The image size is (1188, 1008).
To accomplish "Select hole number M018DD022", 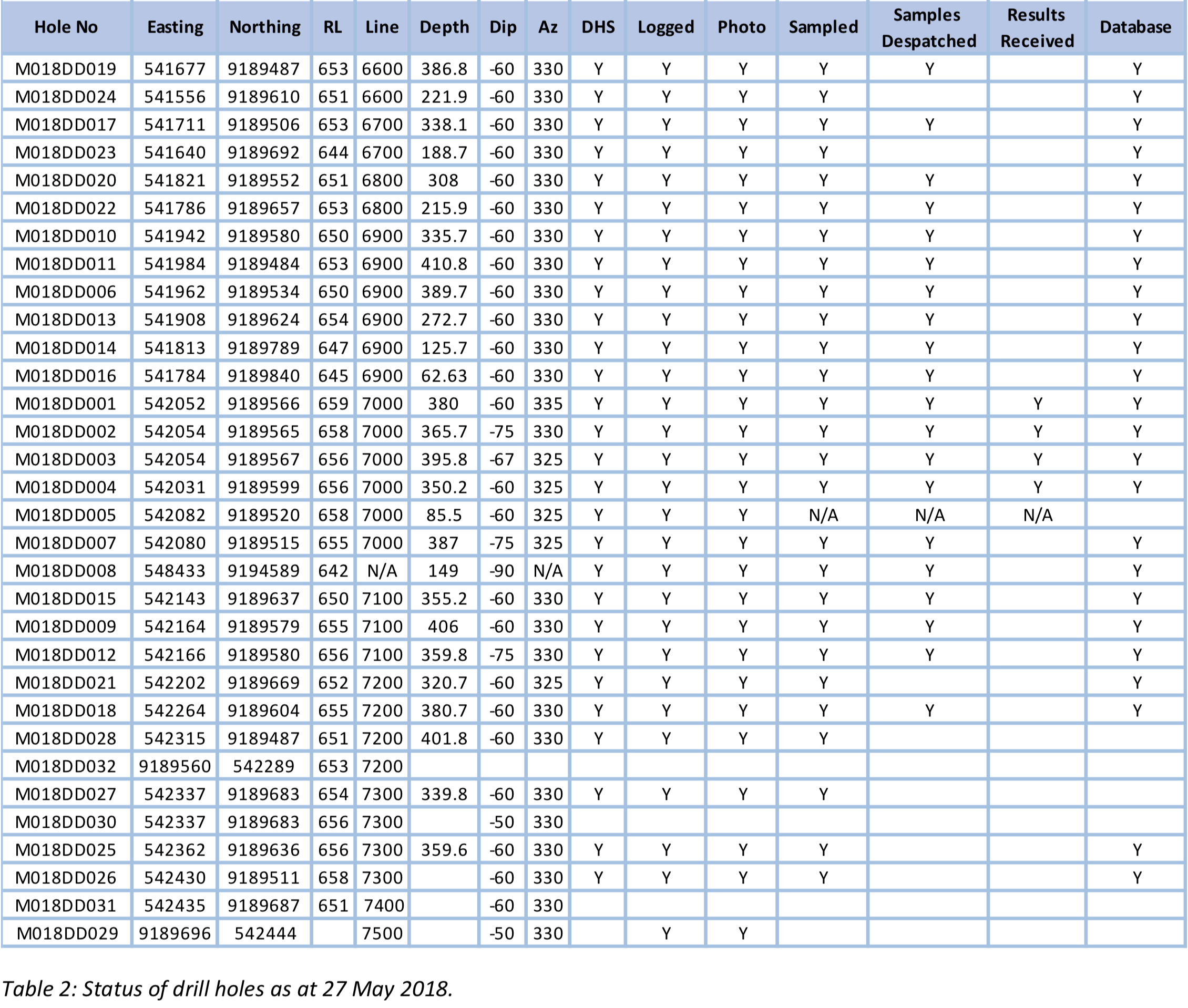I will point(66,208).
